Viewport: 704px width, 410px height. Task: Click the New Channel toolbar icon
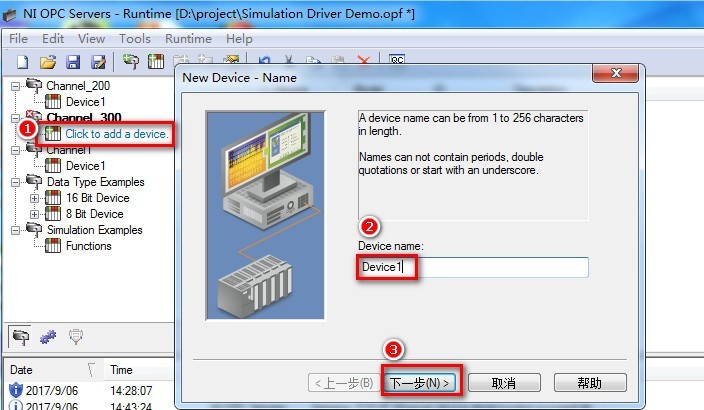pyautogui.click(x=131, y=61)
